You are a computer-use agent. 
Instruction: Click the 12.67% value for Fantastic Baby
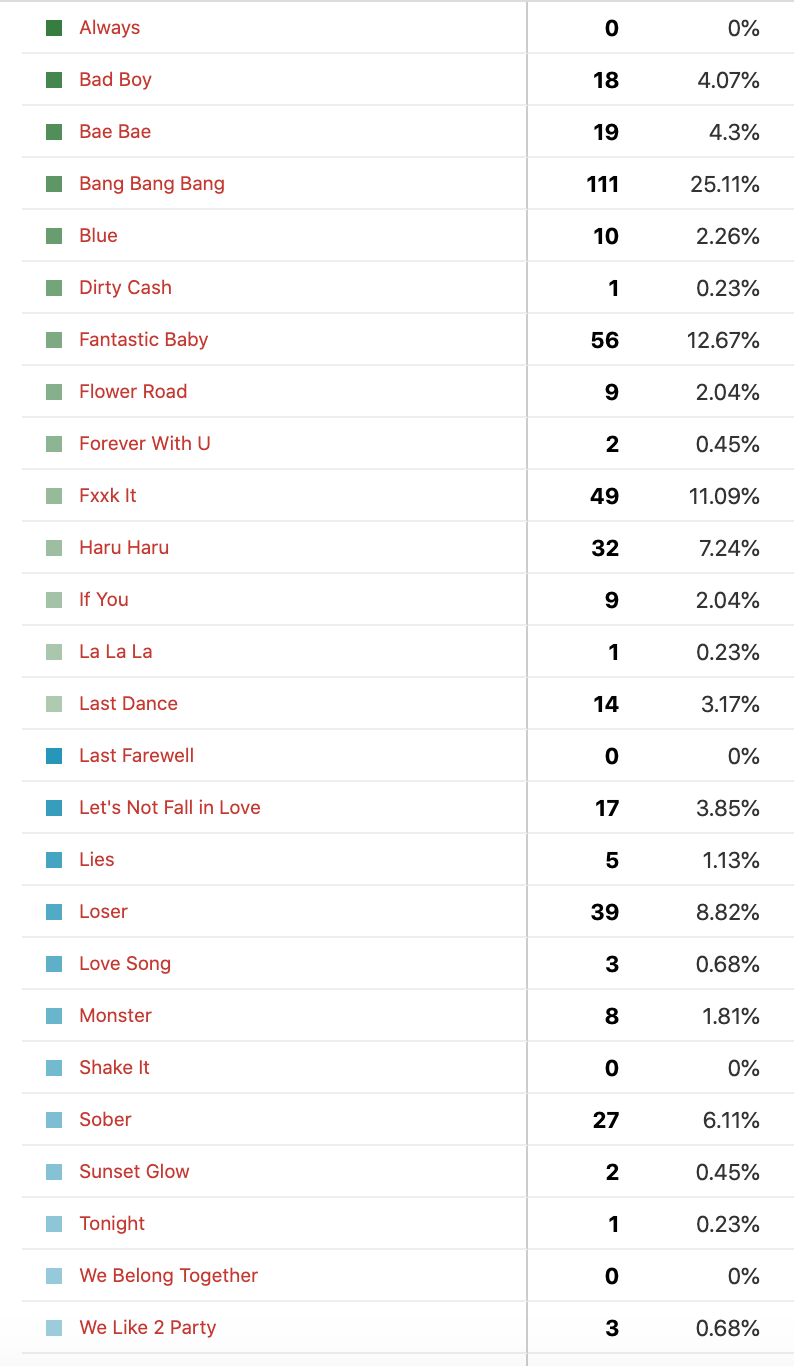coord(723,340)
